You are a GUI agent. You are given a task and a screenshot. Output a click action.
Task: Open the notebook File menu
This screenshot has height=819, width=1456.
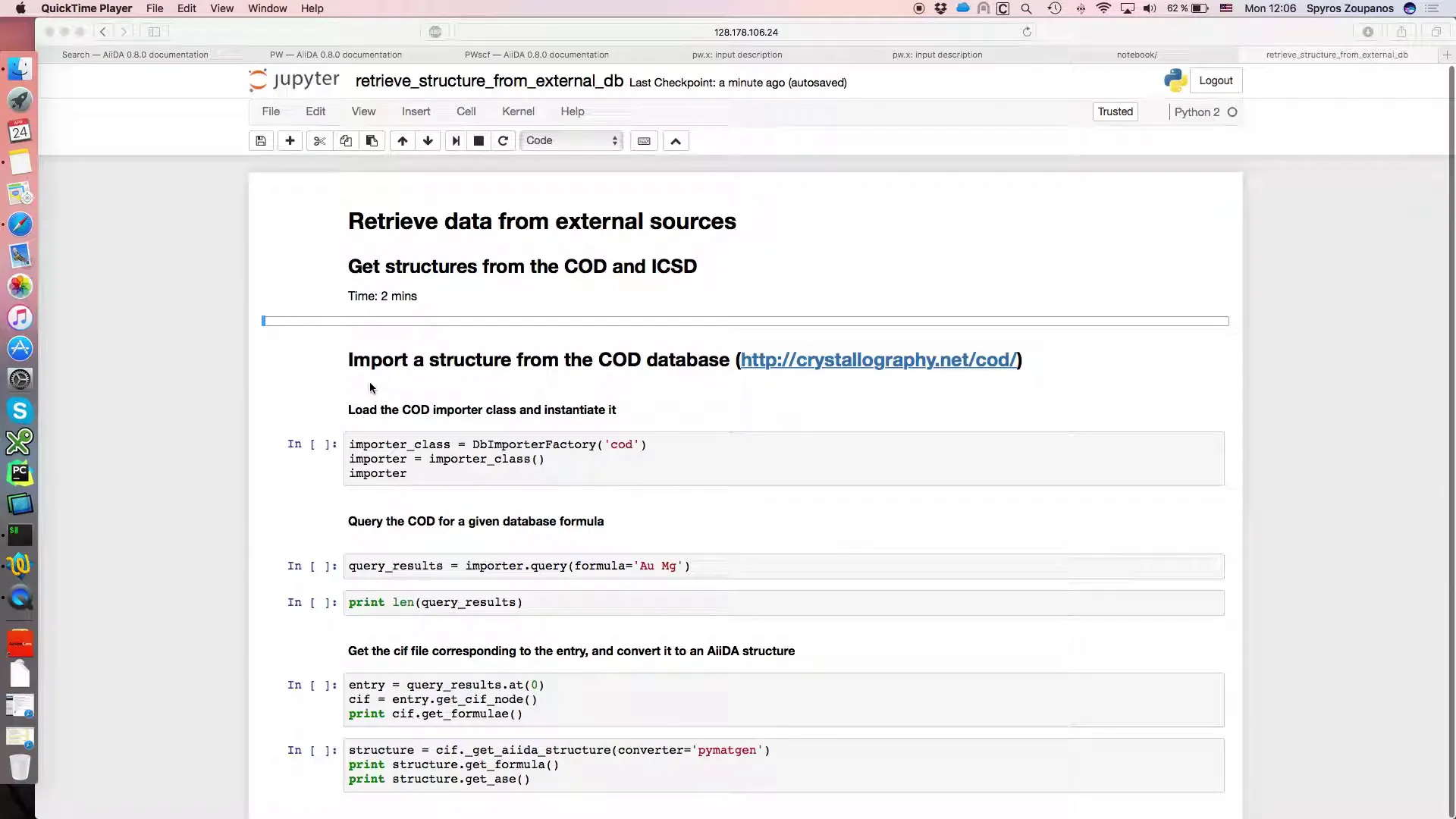pyautogui.click(x=271, y=111)
